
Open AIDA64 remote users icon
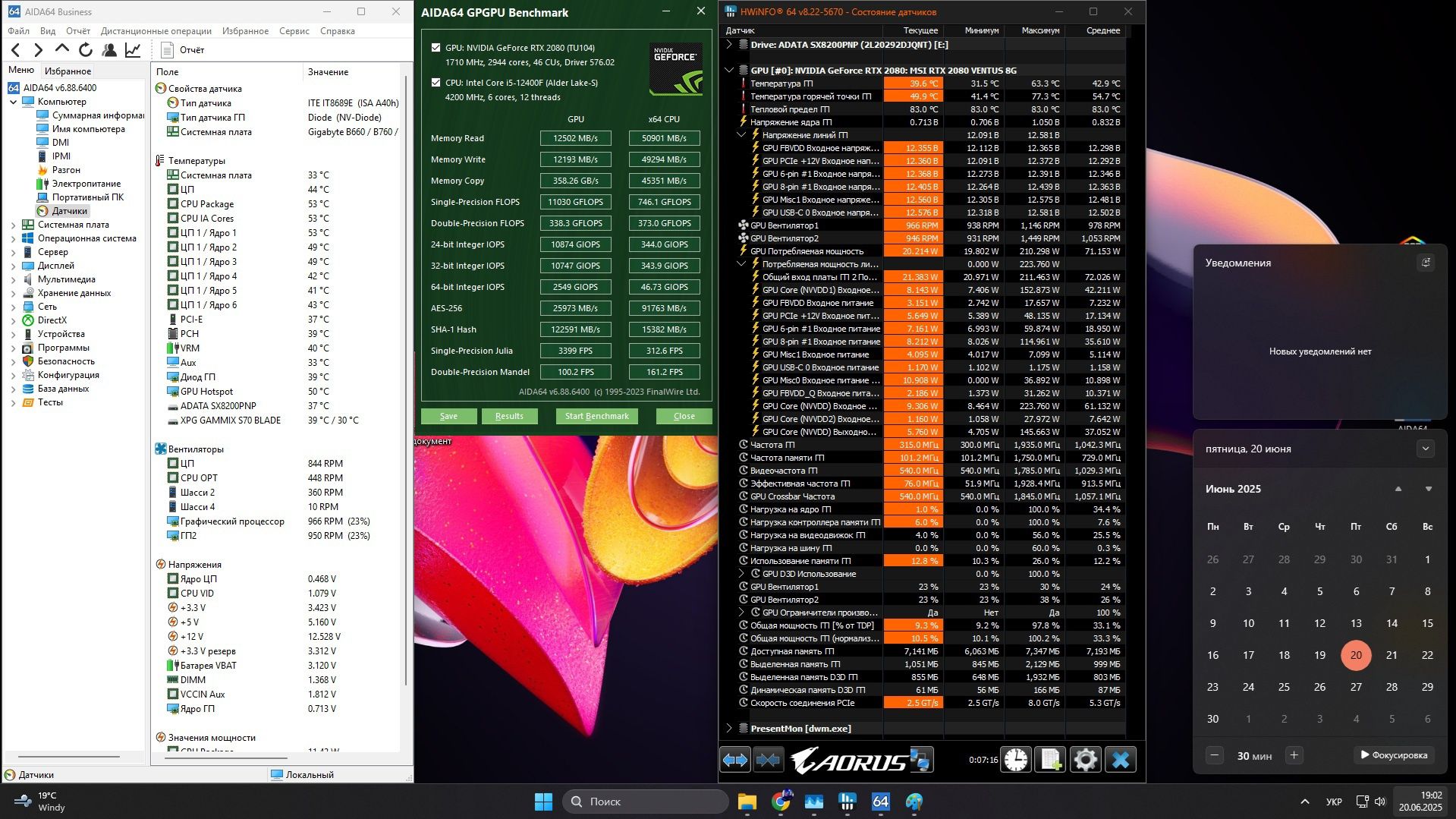click(109, 50)
